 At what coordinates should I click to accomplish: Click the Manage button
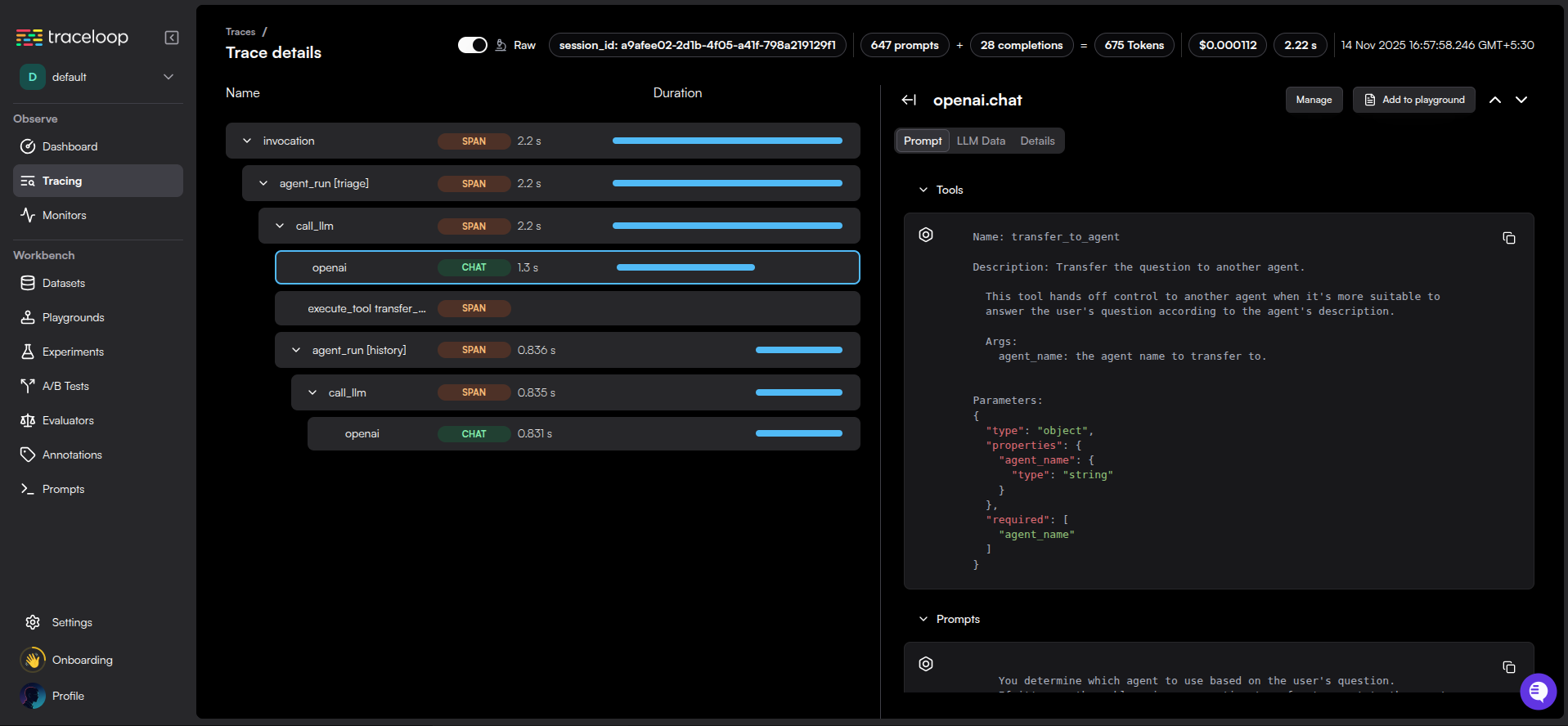(x=1313, y=100)
